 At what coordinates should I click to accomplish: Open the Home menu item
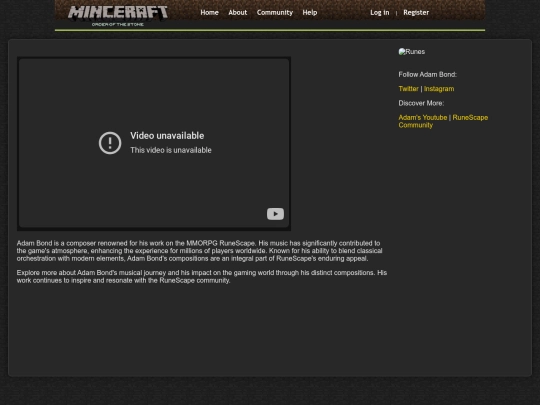click(209, 12)
